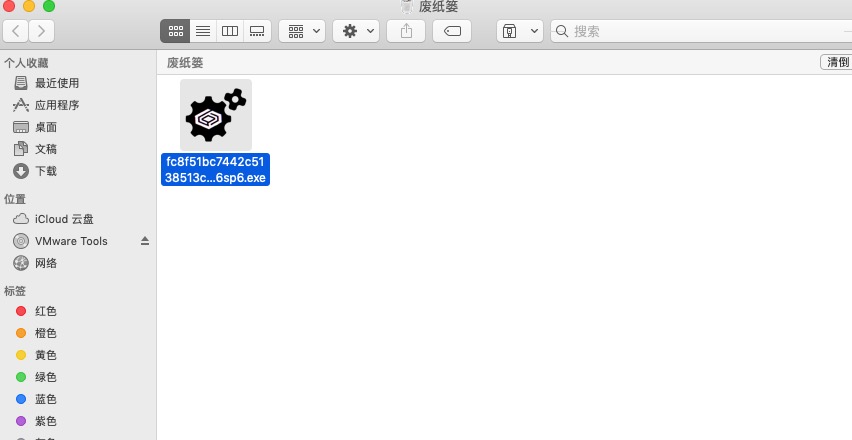
Task: Switch to gallery view
Action: [257, 31]
